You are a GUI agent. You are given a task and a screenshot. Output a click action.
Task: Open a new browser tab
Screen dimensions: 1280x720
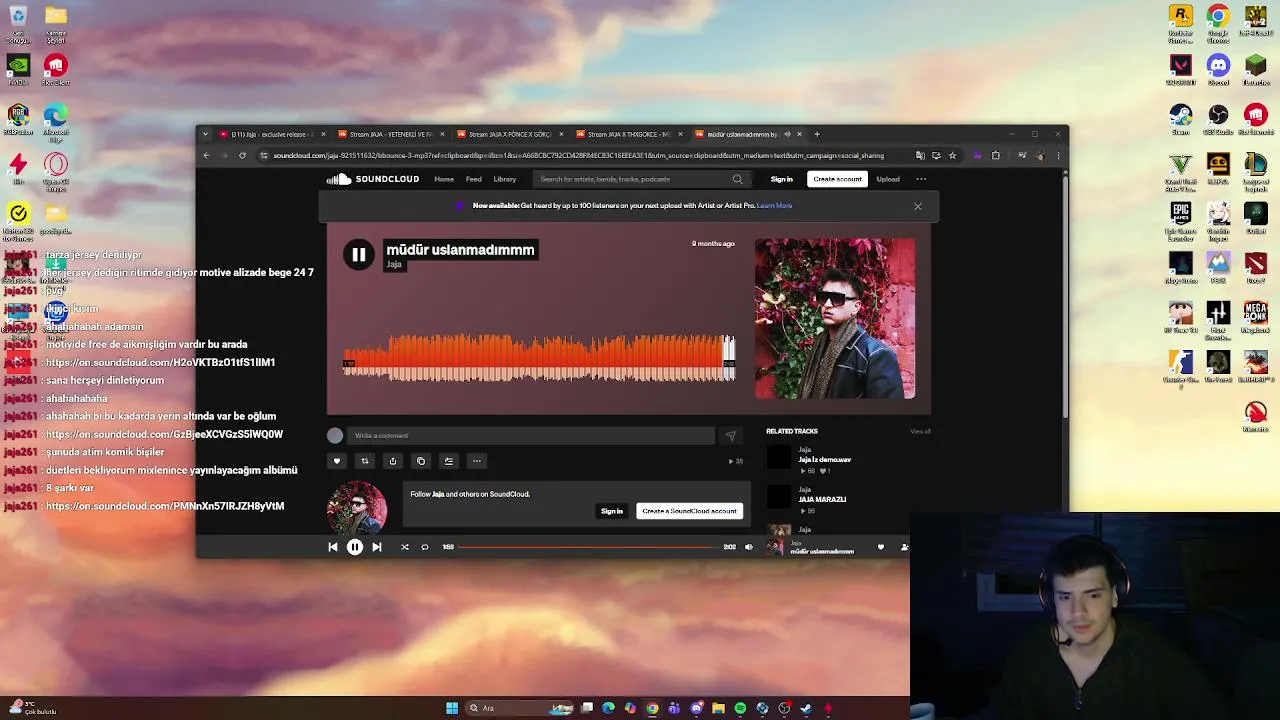[817, 134]
